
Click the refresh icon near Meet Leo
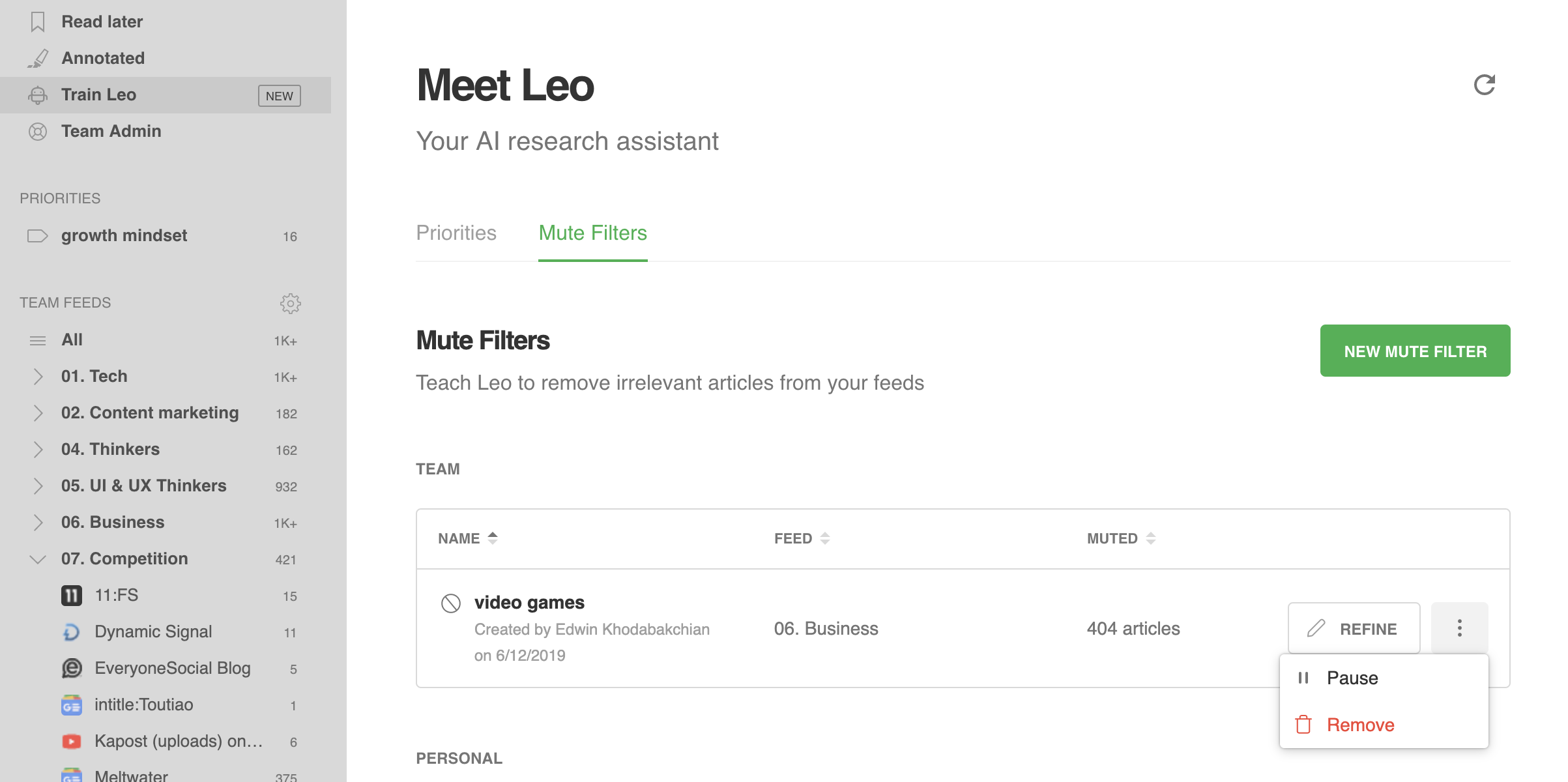(x=1485, y=85)
